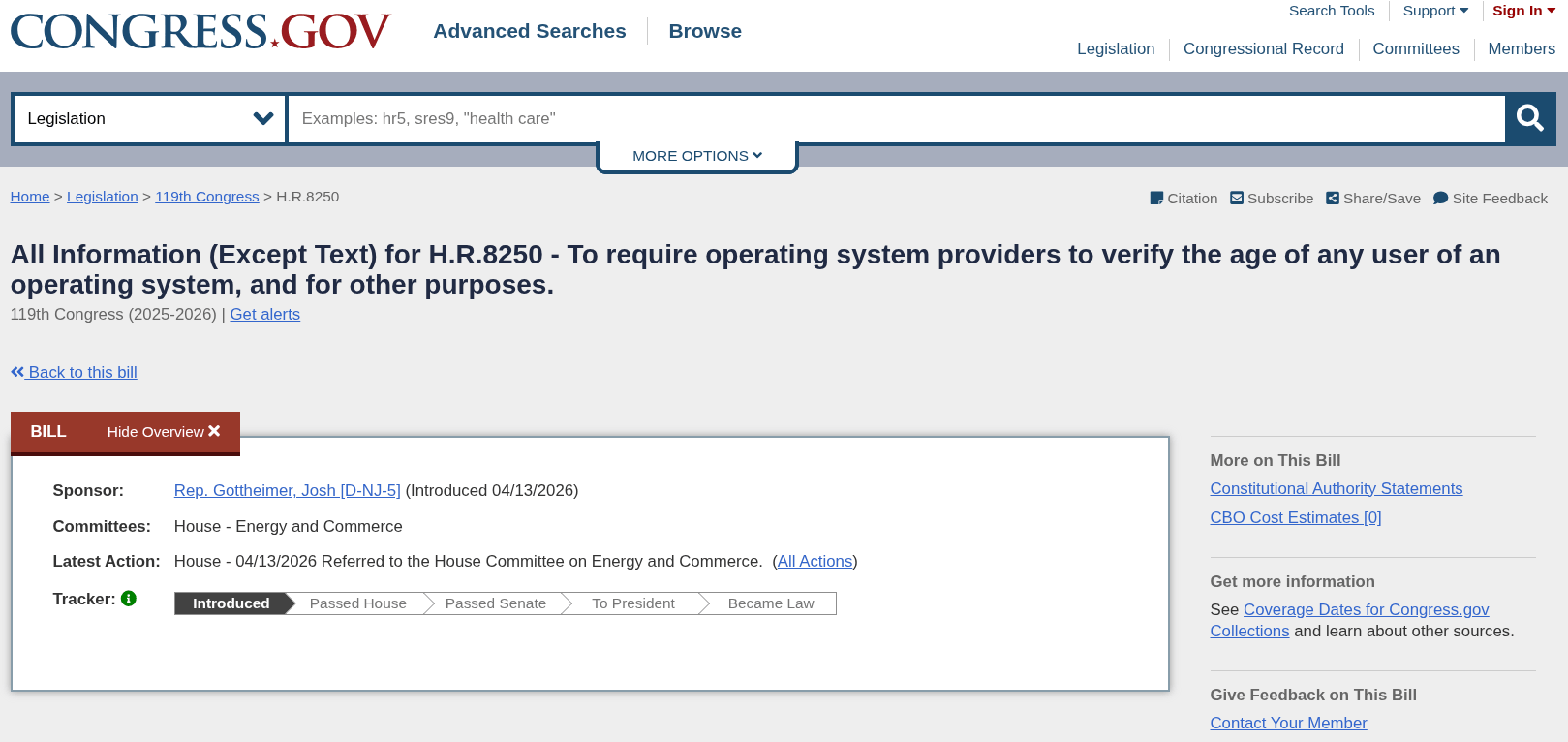Go to Search Tools
This screenshot has width=1568, height=742.
click(x=1332, y=11)
